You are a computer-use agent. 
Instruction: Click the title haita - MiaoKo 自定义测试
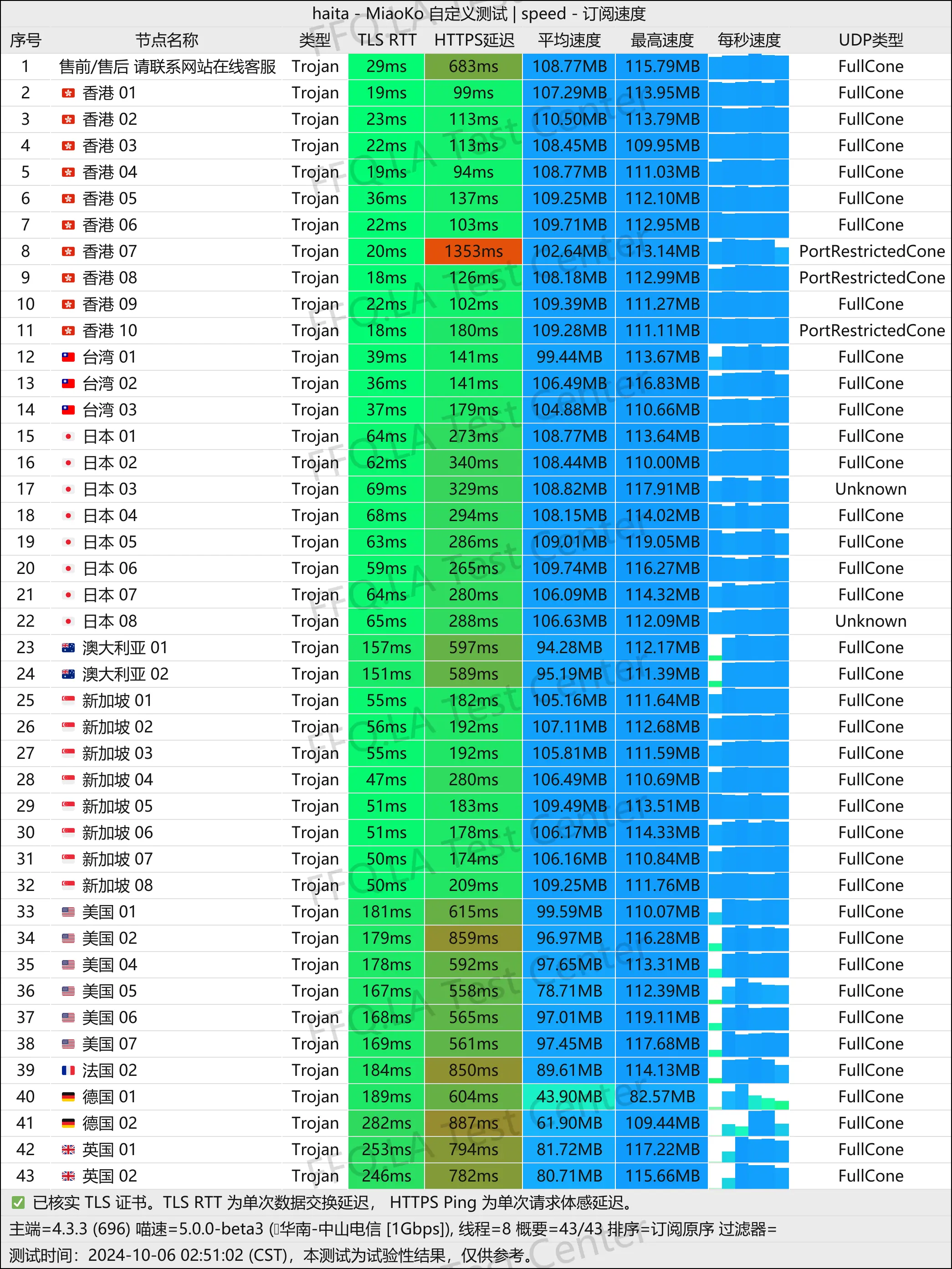pyautogui.click(x=409, y=13)
